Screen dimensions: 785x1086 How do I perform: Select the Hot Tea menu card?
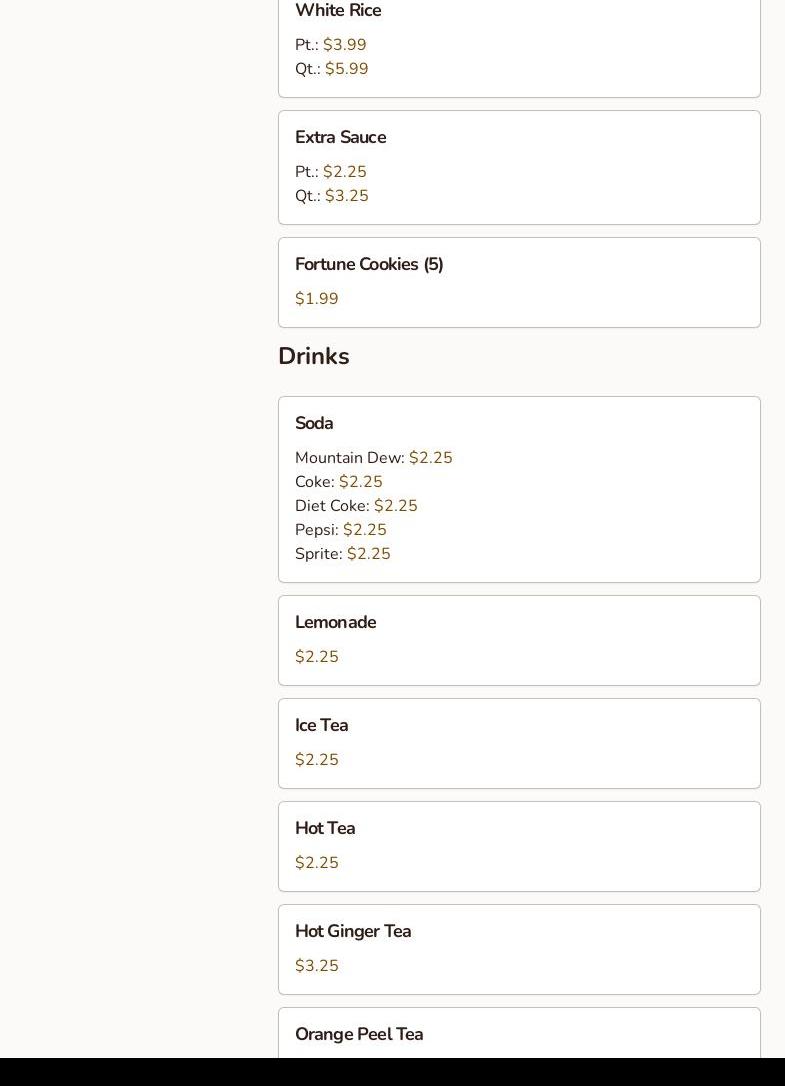click(x=519, y=846)
